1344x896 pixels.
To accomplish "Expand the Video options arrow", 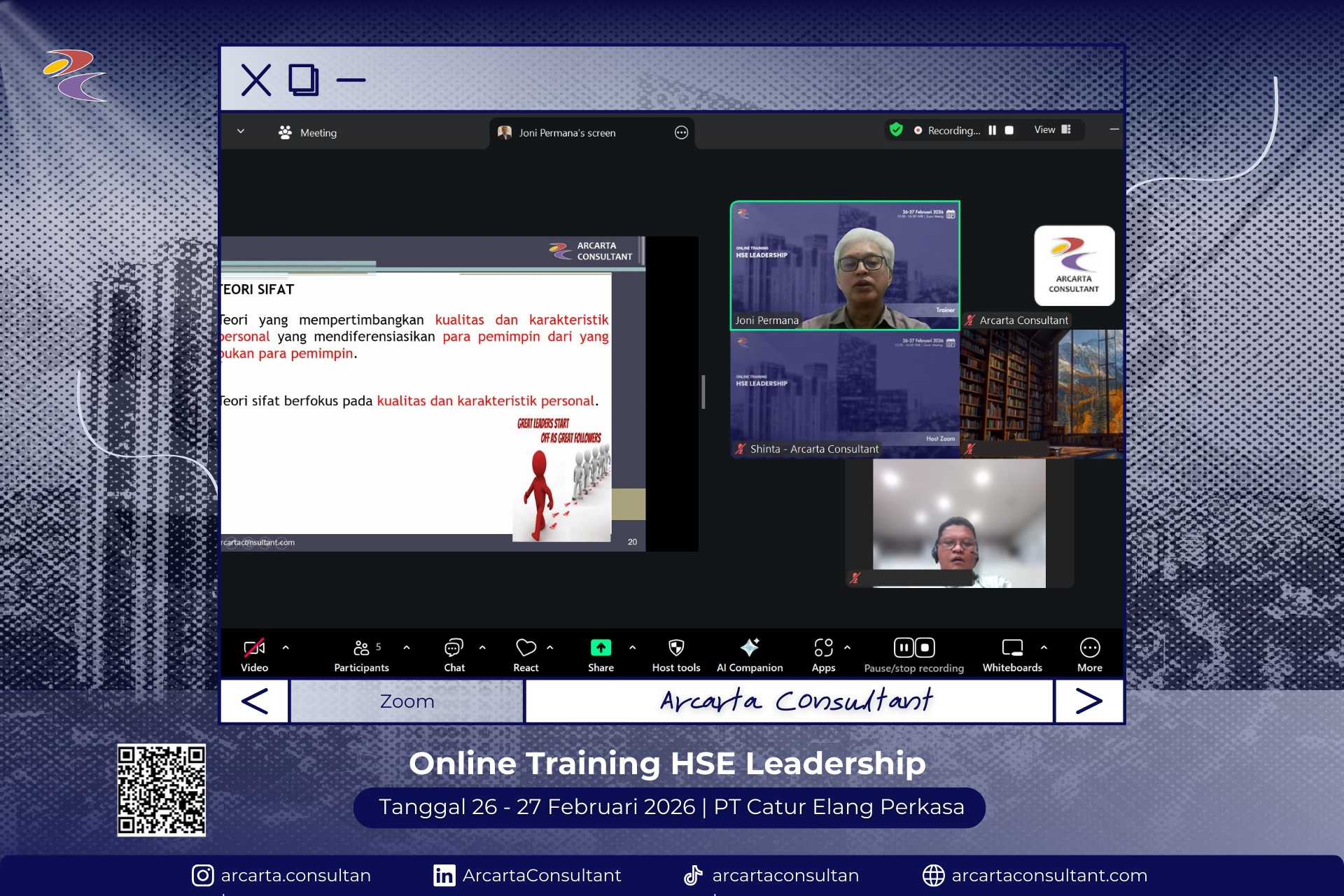I will 286,647.
